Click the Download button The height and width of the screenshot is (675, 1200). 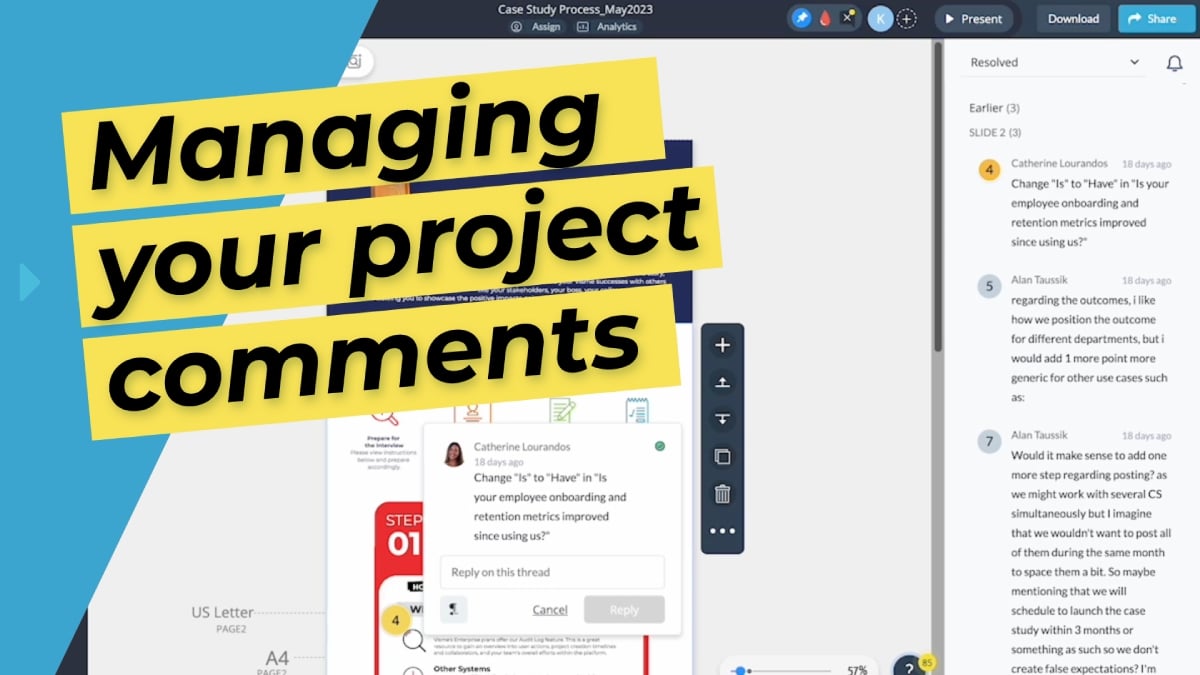point(1073,18)
